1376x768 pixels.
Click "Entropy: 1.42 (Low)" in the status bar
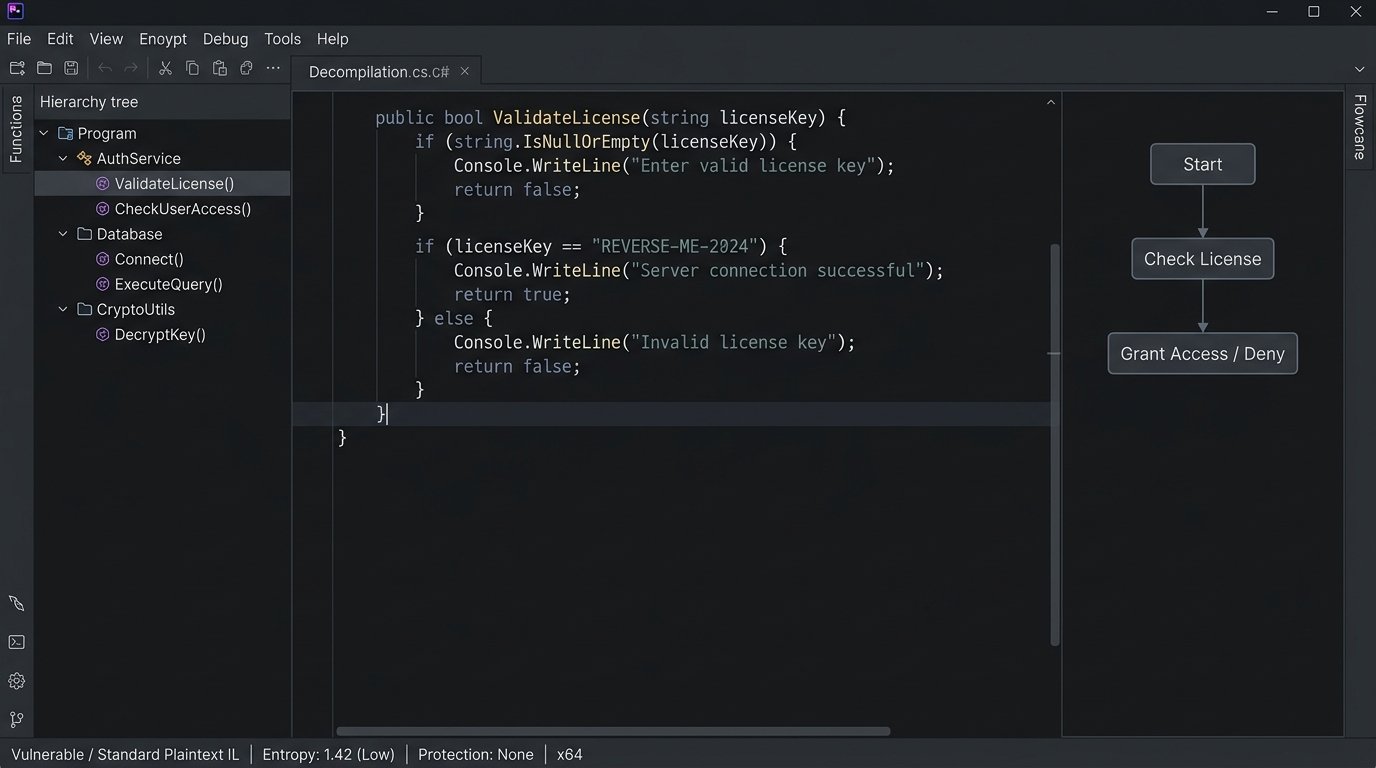(328, 755)
